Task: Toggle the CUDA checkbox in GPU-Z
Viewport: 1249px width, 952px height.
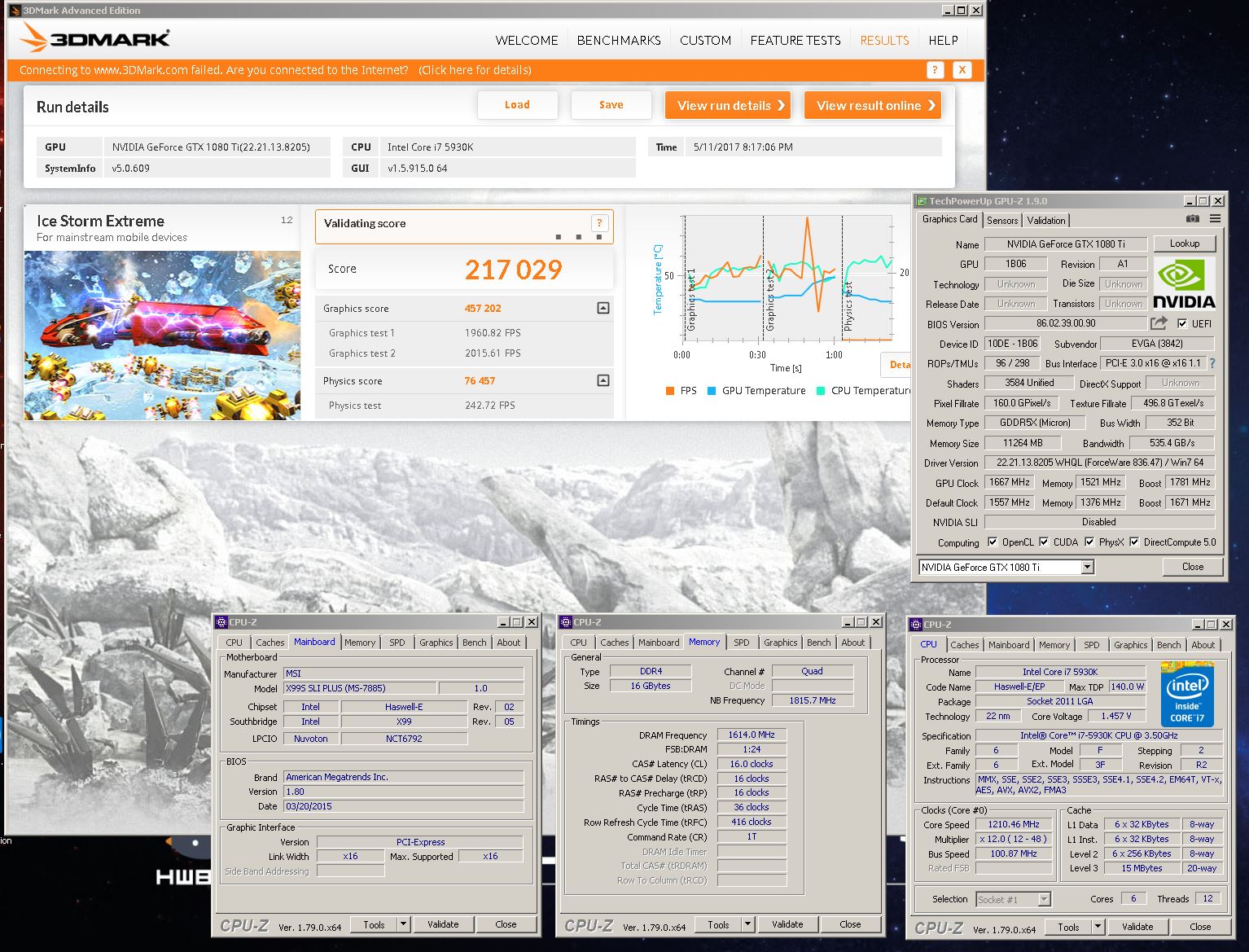Action: click(1044, 542)
